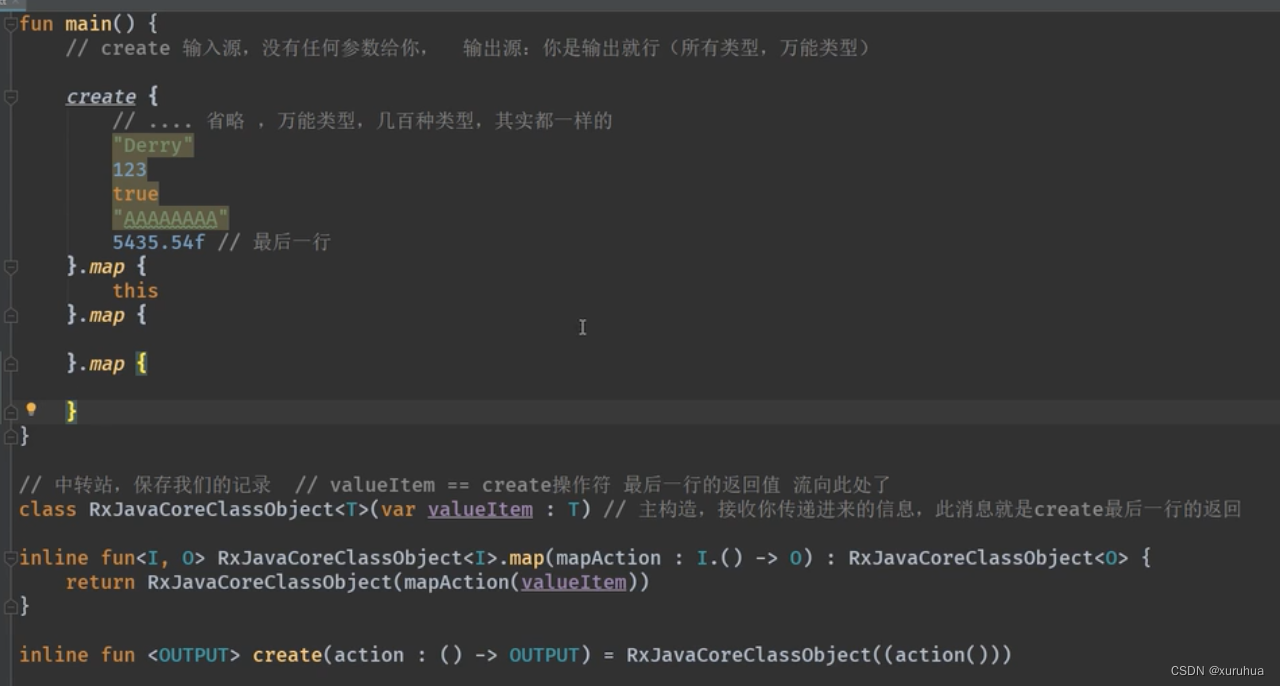
Task: Click the "Derry" string literal
Action: [x=153, y=145]
